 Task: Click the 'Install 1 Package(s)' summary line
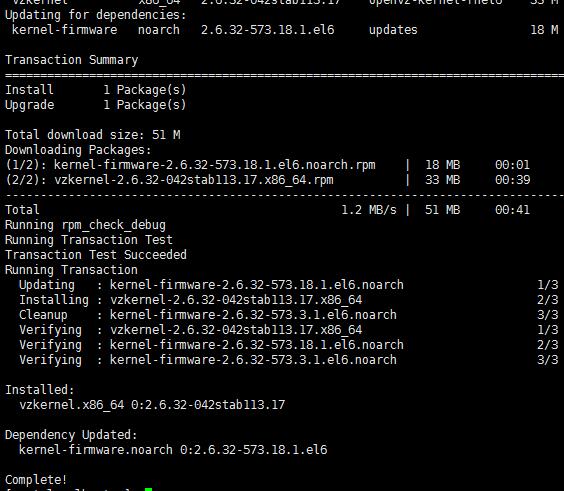click(96, 90)
